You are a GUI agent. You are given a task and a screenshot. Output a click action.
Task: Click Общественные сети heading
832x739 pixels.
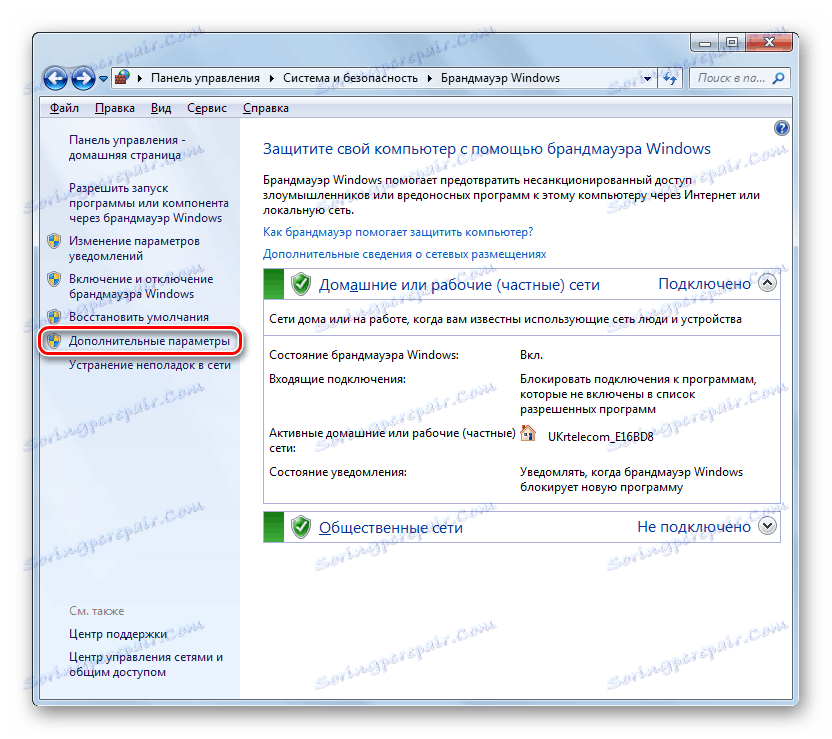391,528
